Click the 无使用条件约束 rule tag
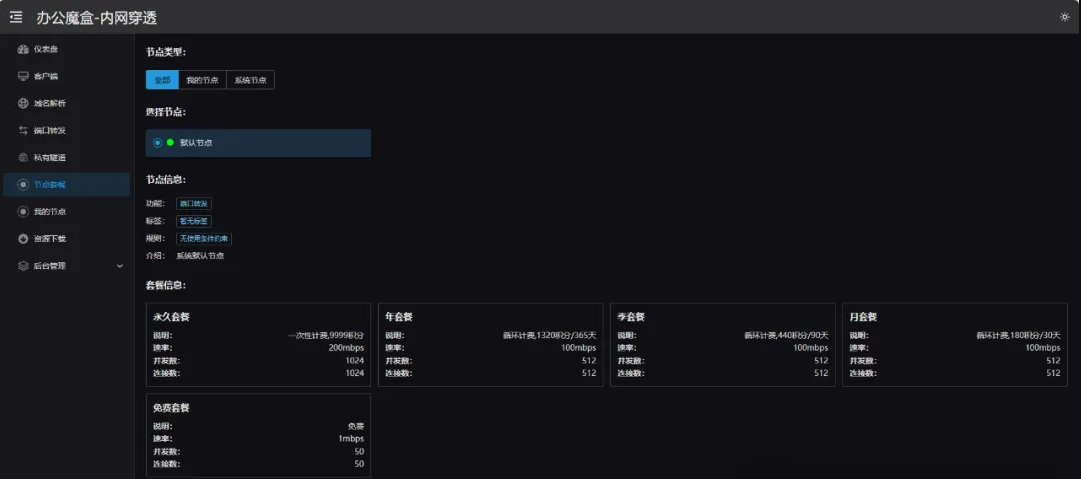 204,239
